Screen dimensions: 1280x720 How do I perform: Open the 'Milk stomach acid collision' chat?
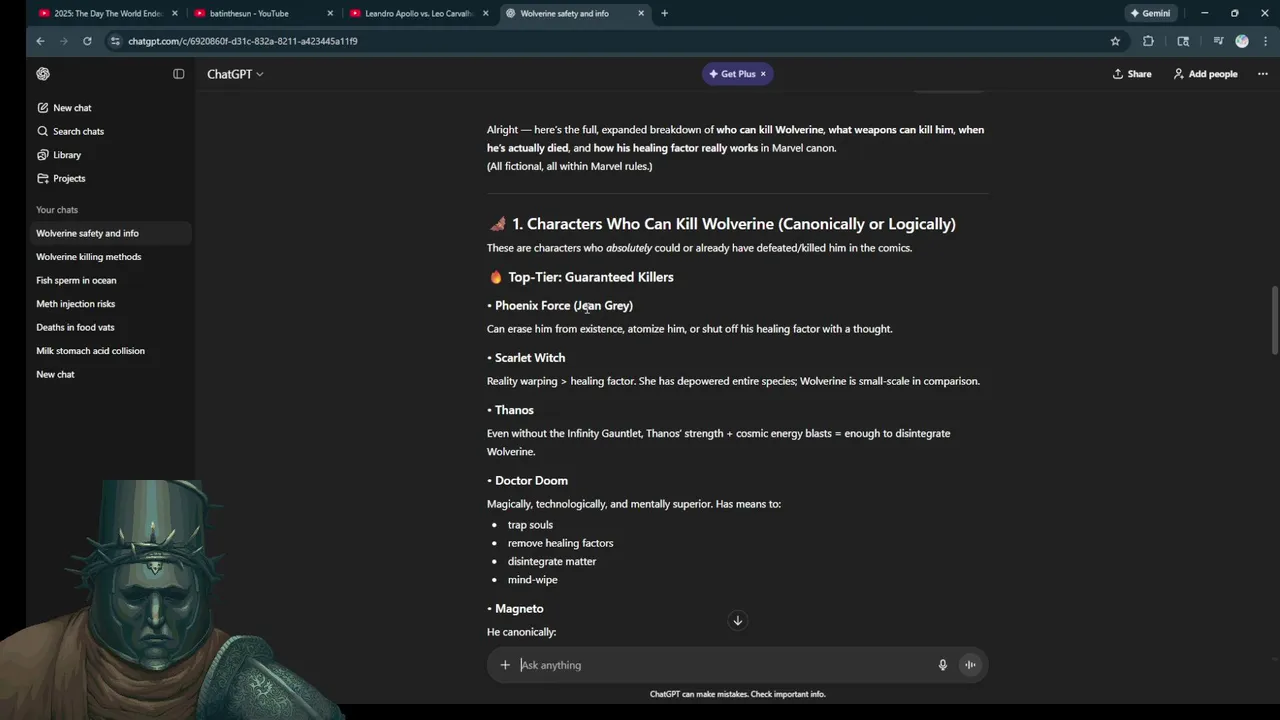pyautogui.click(x=110, y=351)
